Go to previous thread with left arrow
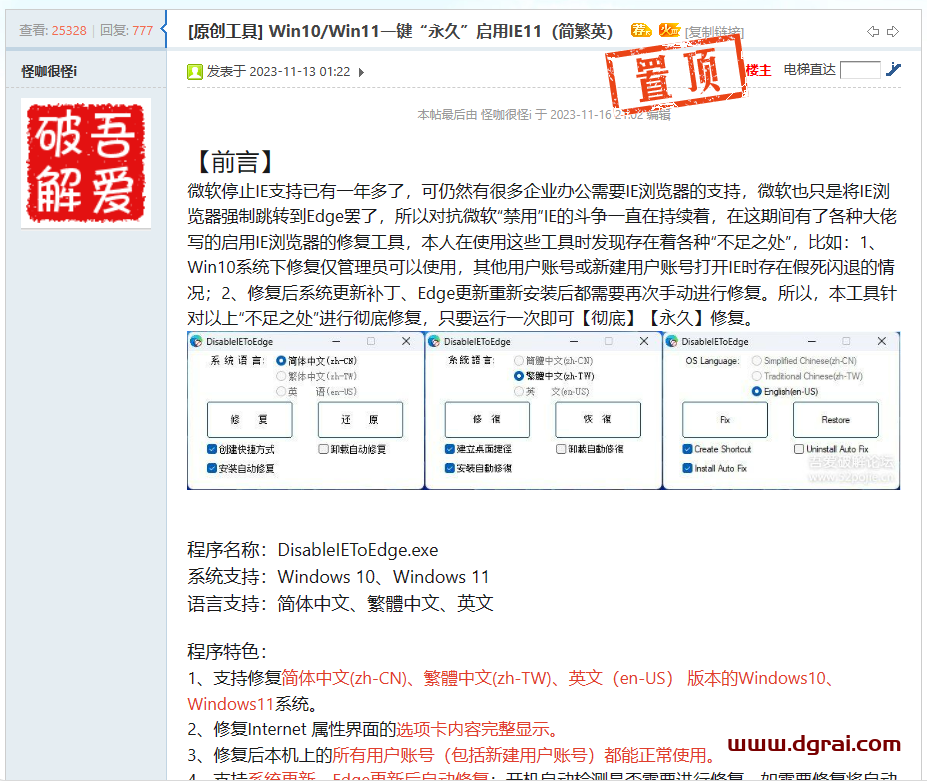The image size is (927, 781). point(873,31)
